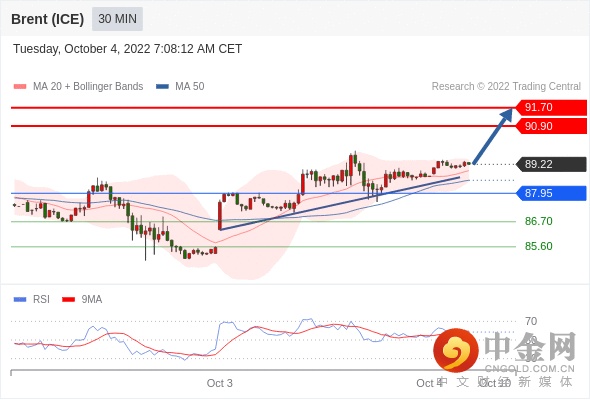
Task: Click the 30 MIN timeframe button
Action: pos(117,18)
